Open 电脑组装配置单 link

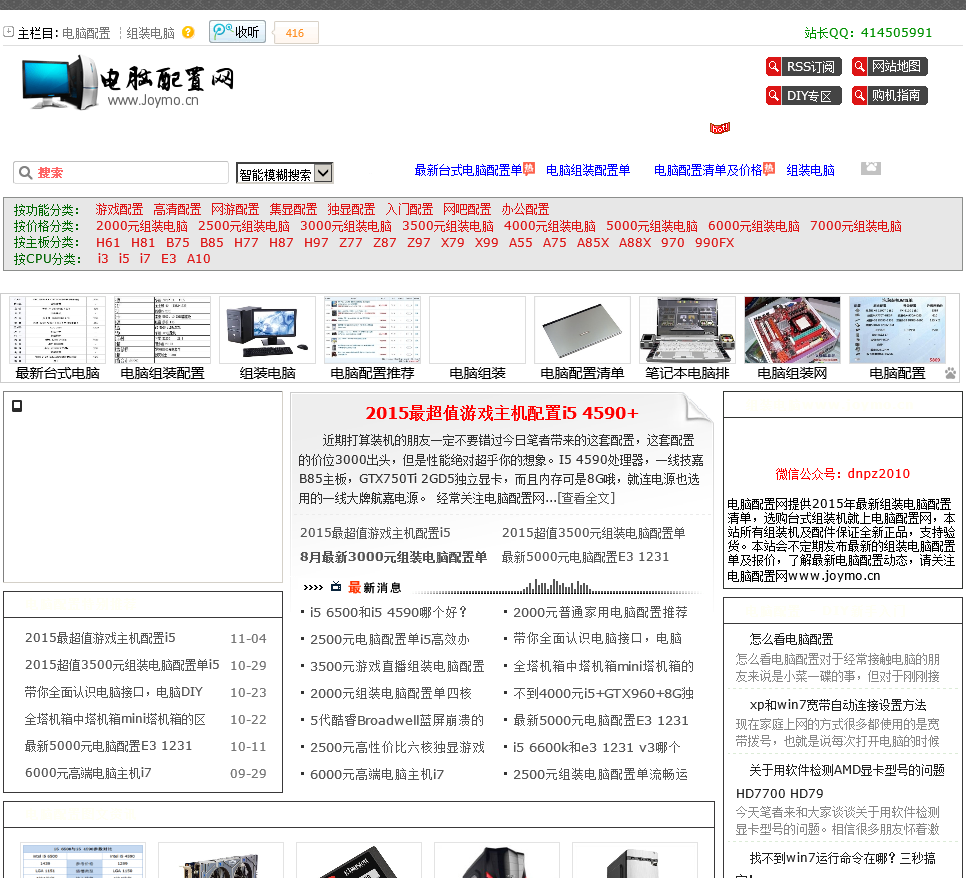(588, 170)
